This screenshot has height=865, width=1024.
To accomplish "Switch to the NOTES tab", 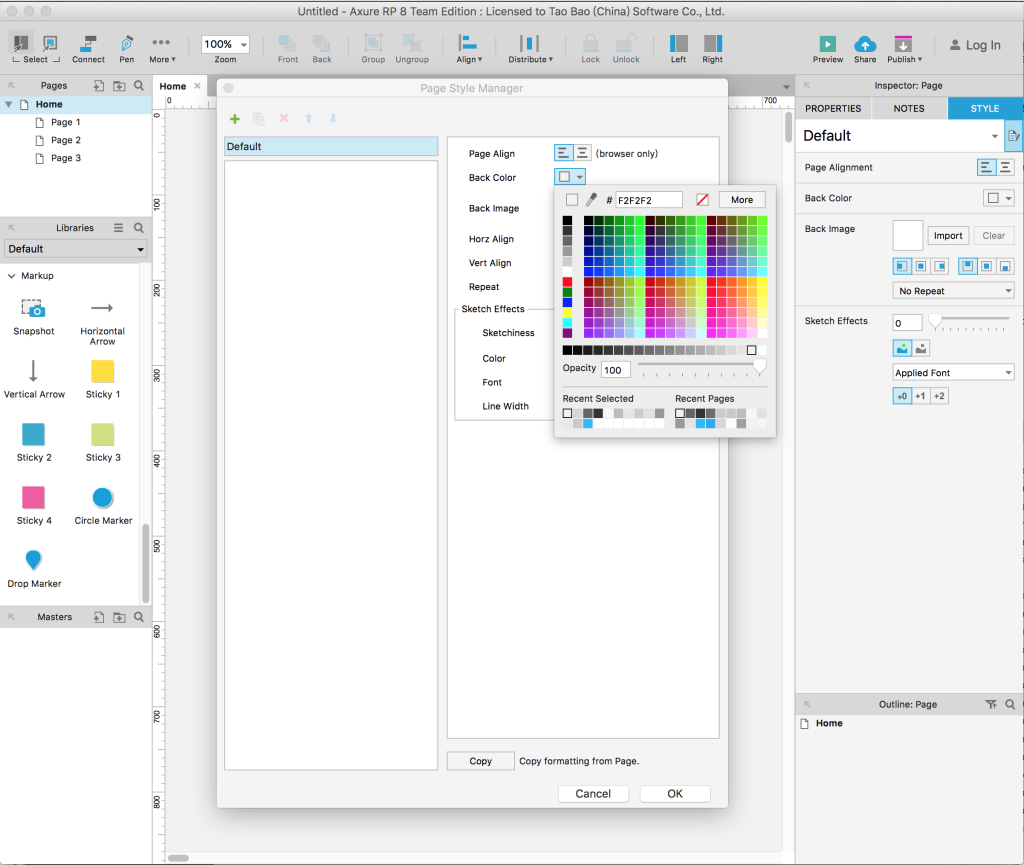I will point(908,108).
